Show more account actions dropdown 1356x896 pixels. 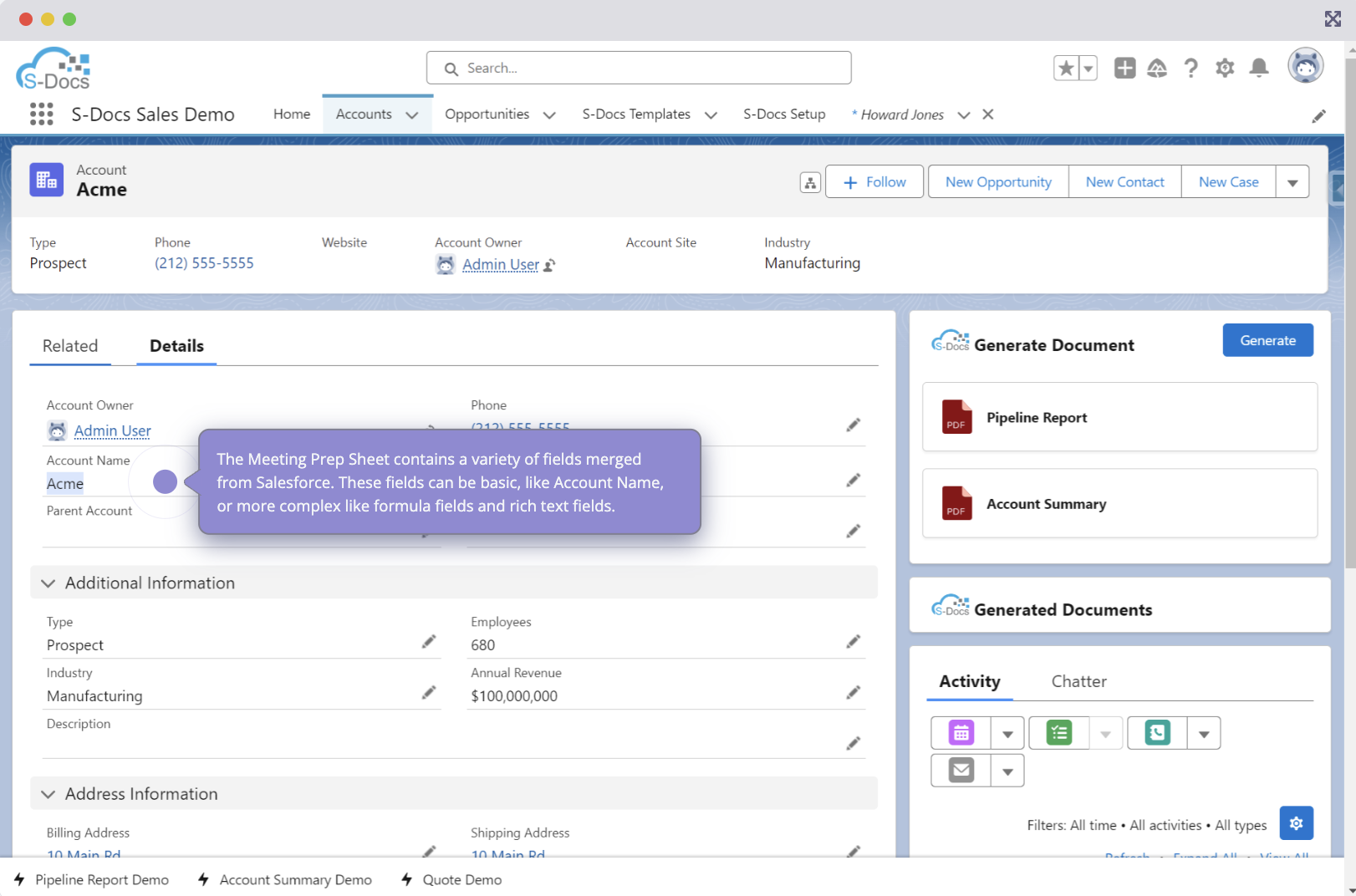pyautogui.click(x=1292, y=182)
